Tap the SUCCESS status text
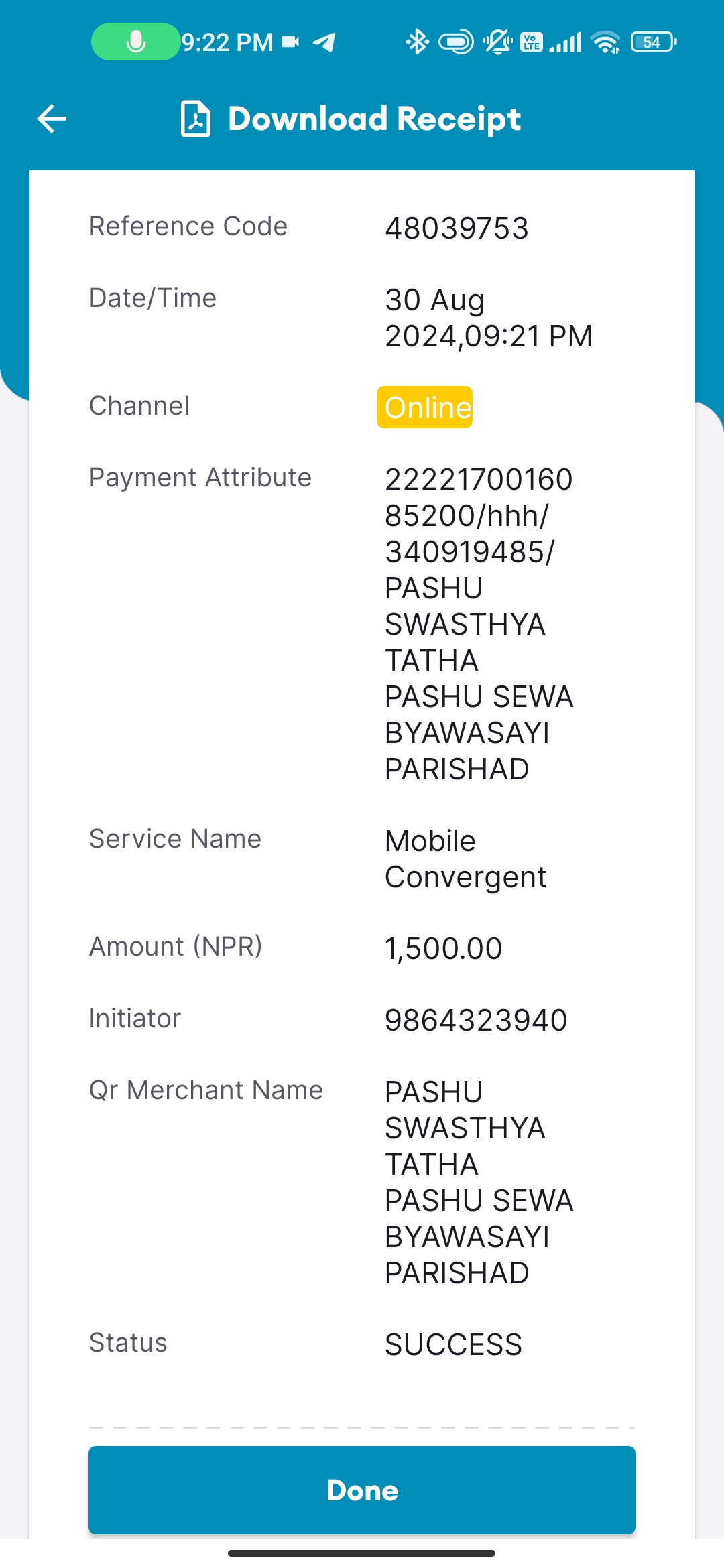The image size is (724, 1568). 453,1345
